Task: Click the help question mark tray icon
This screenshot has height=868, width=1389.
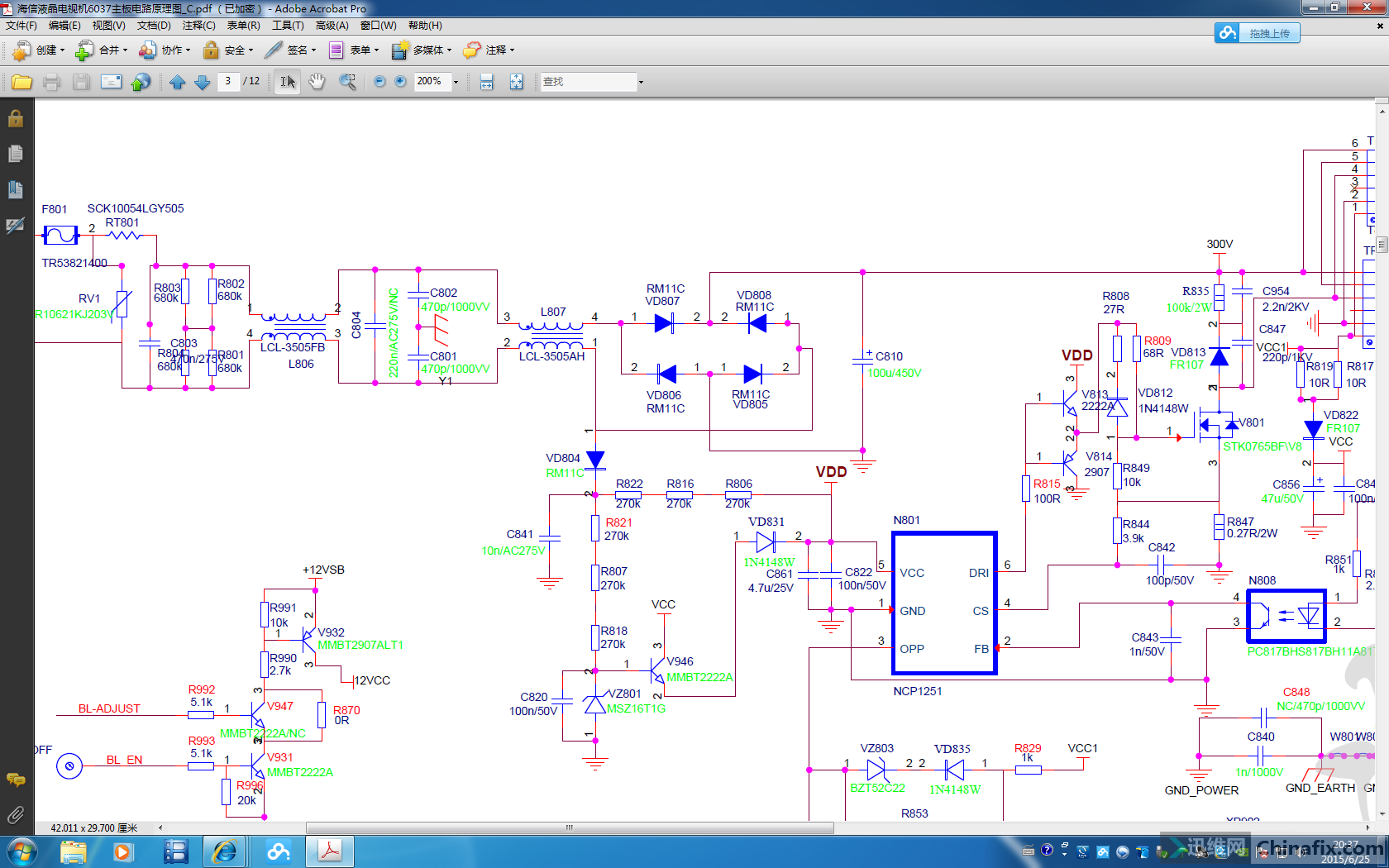Action: click(1047, 850)
